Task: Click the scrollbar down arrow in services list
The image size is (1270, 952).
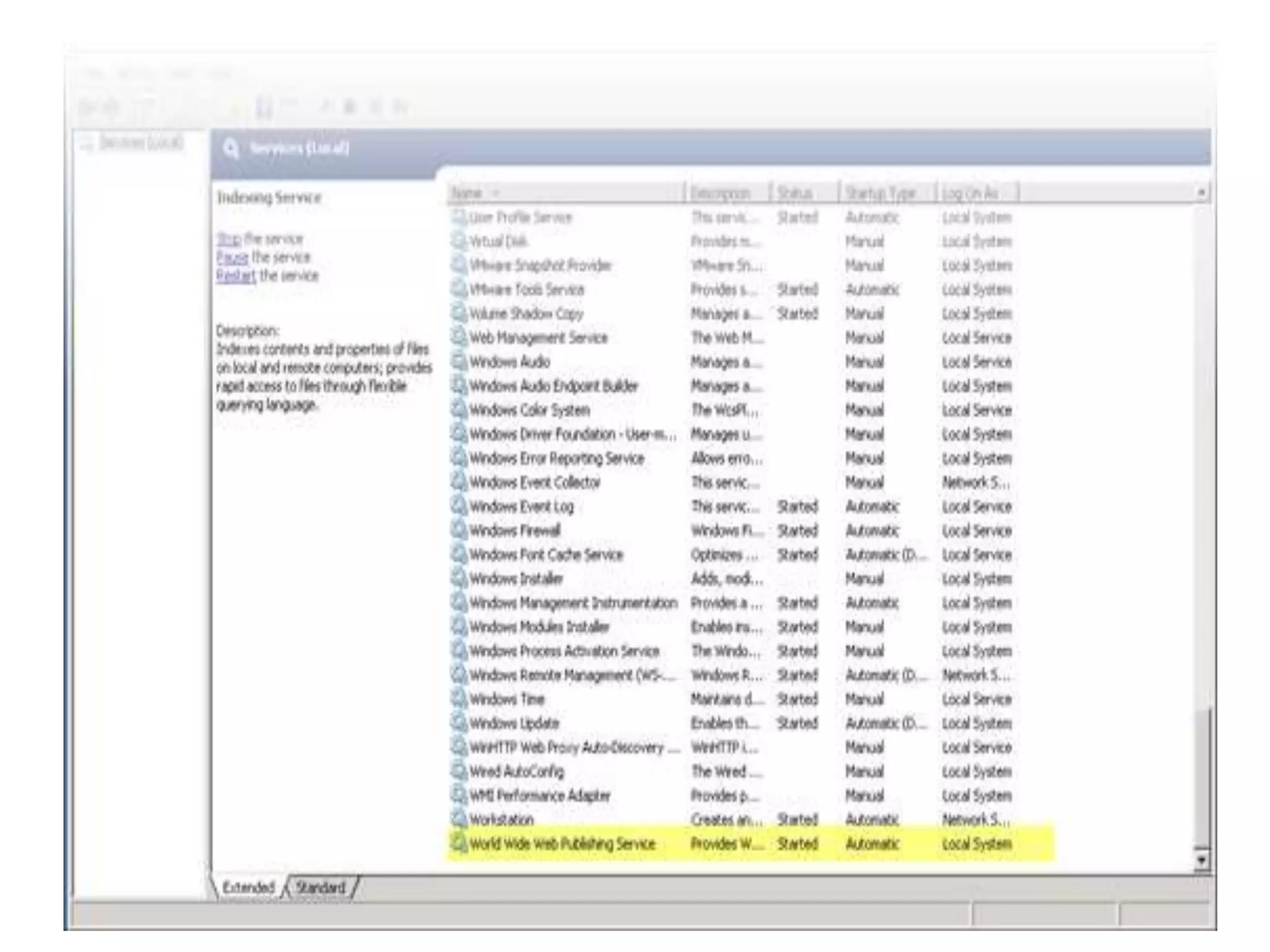Action: pos(1201,860)
